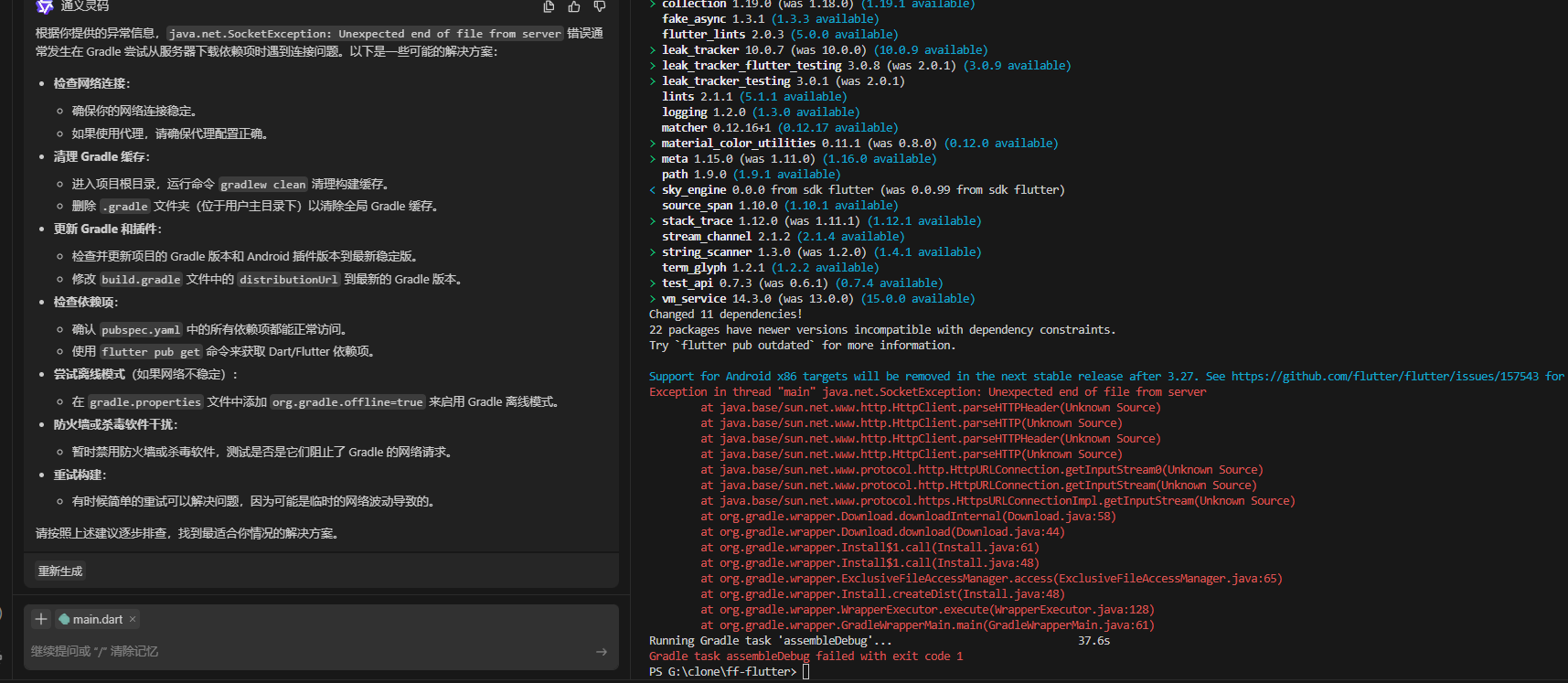Remove the main.dart context chip
Screen dimensions: 1568x683
tap(133, 619)
